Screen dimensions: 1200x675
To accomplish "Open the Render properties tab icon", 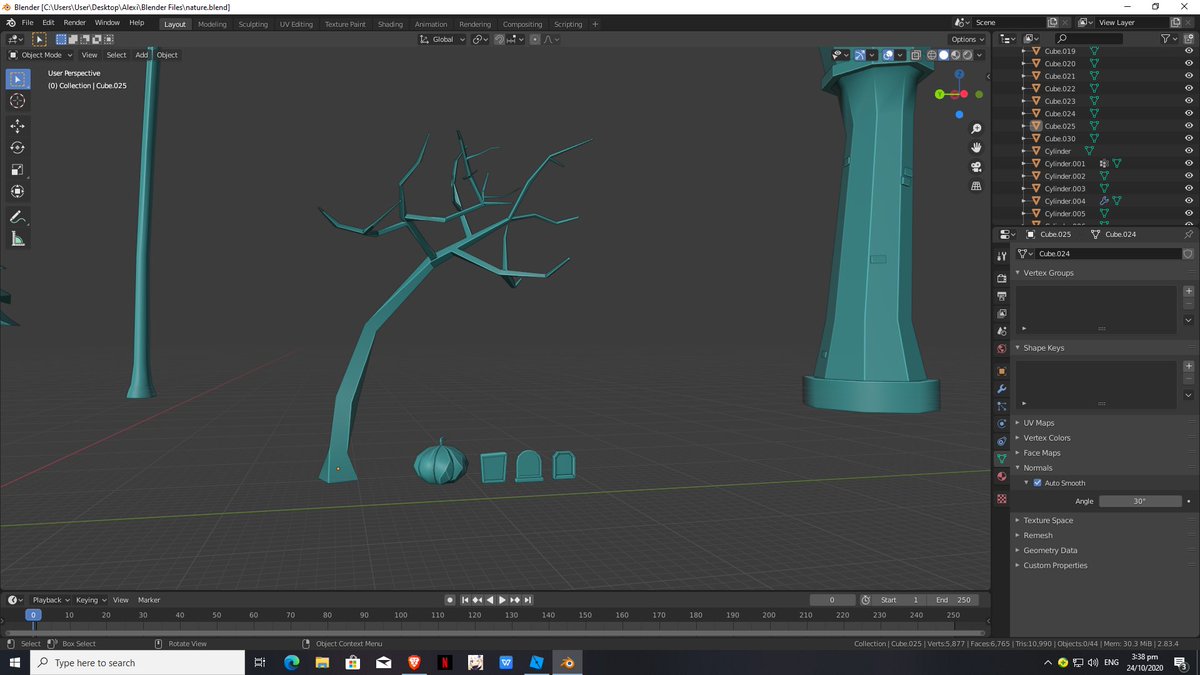I will point(1001,278).
